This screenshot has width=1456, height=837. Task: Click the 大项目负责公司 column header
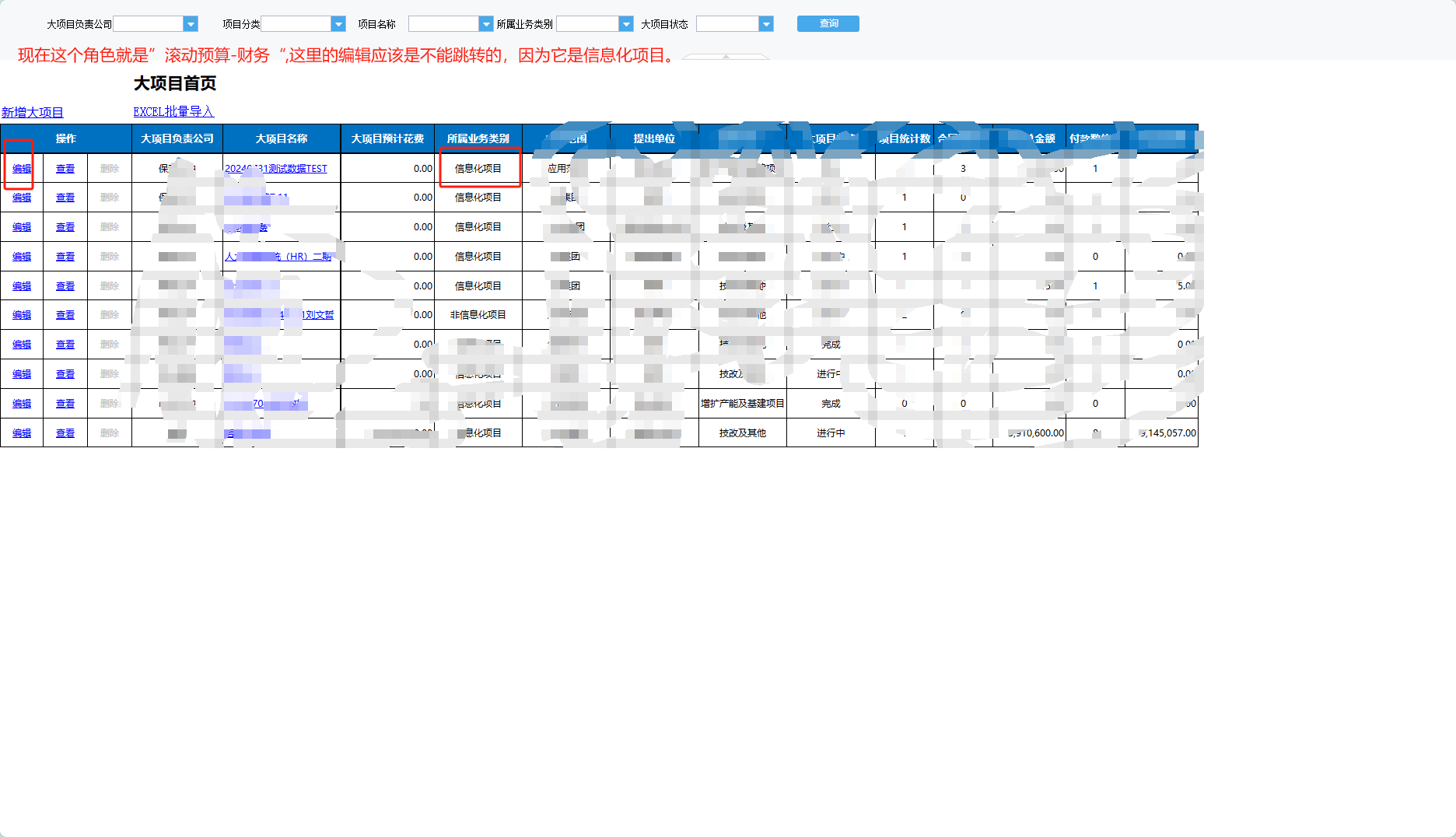(177, 138)
